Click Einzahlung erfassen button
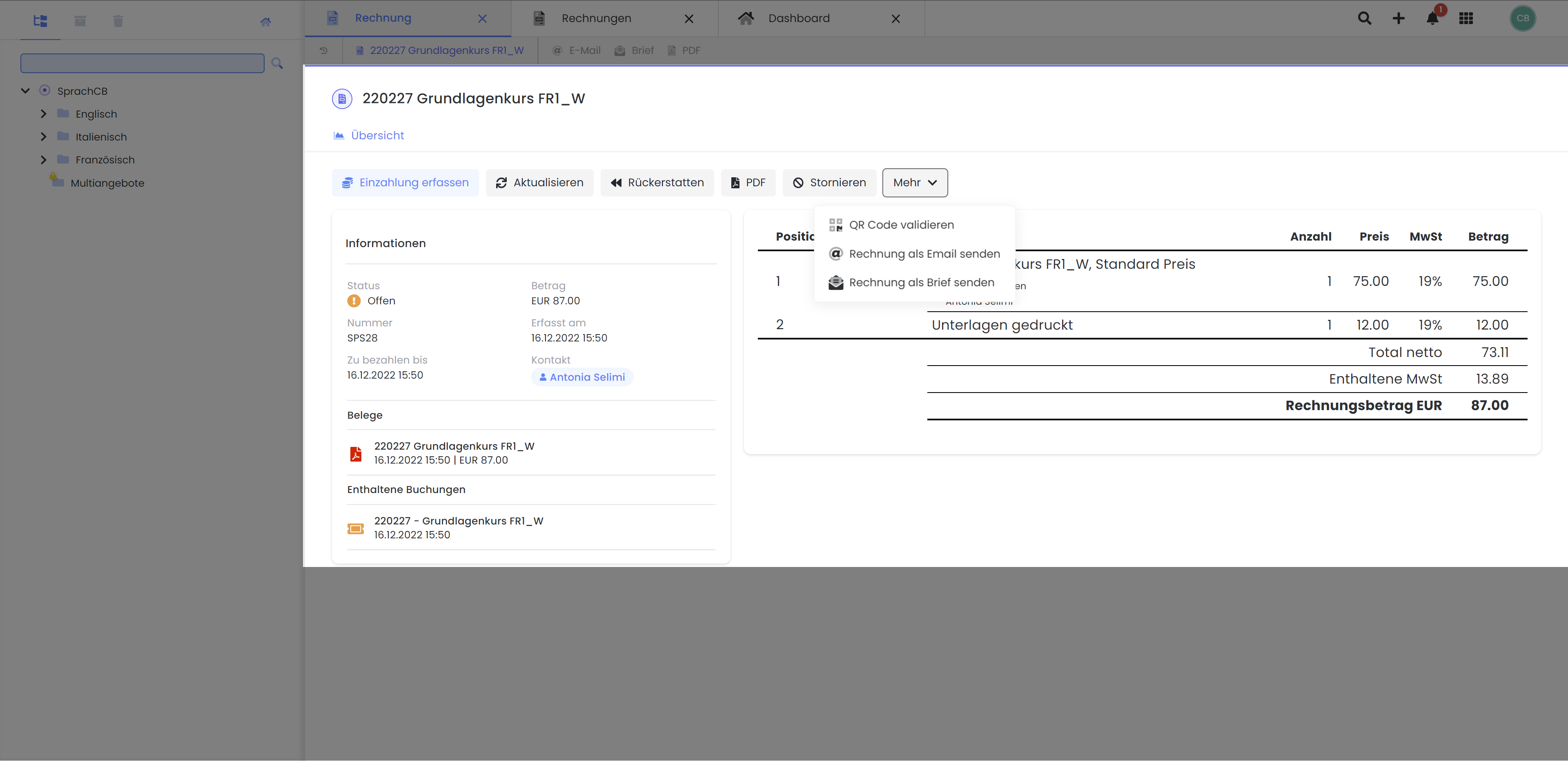Image resolution: width=1568 pixels, height=761 pixels. [x=405, y=183]
